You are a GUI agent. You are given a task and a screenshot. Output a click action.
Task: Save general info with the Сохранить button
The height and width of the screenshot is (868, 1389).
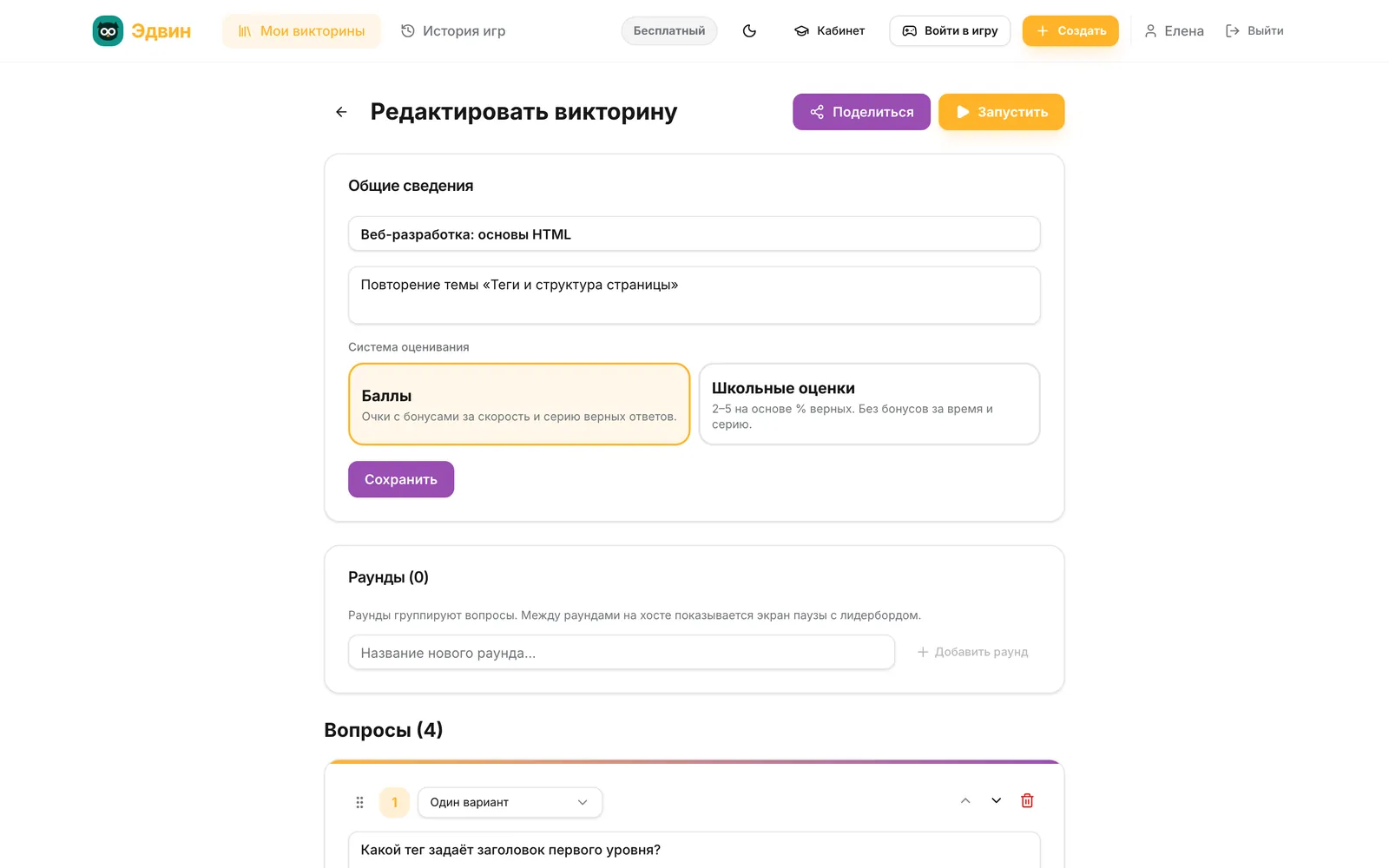(x=401, y=479)
